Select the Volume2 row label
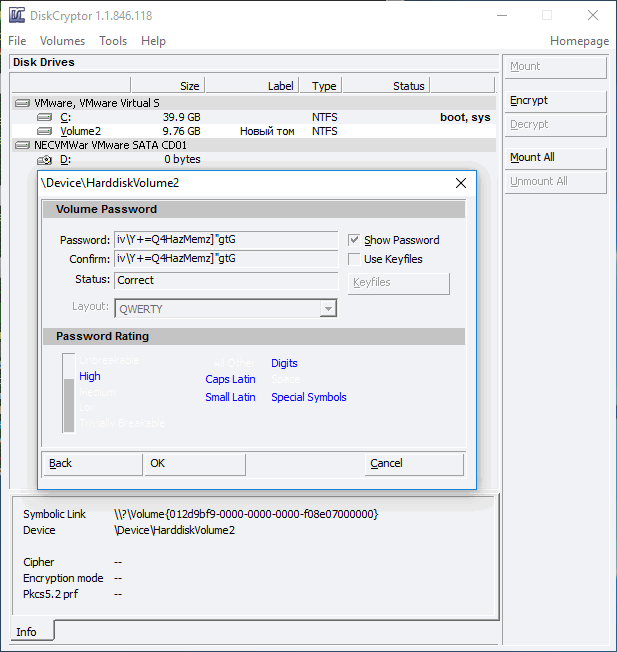The image size is (617, 652). pyautogui.click(x=81, y=131)
